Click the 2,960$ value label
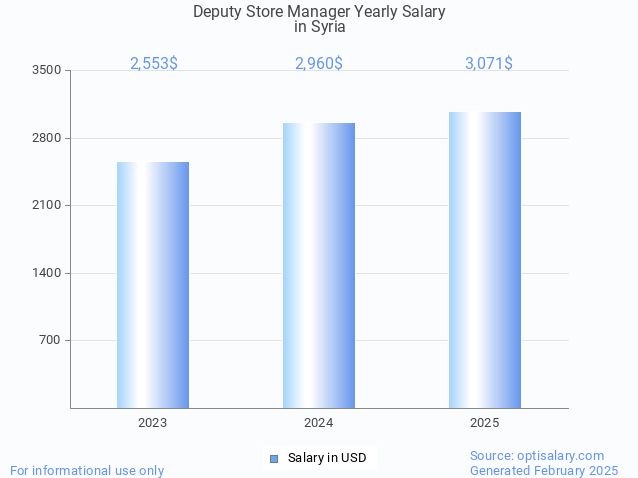This screenshot has width=638, height=478. click(x=319, y=63)
